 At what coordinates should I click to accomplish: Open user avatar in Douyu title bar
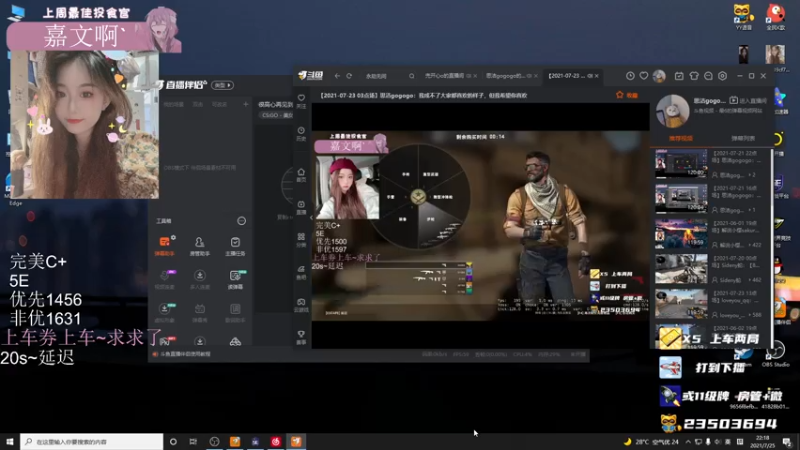pos(659,76)
